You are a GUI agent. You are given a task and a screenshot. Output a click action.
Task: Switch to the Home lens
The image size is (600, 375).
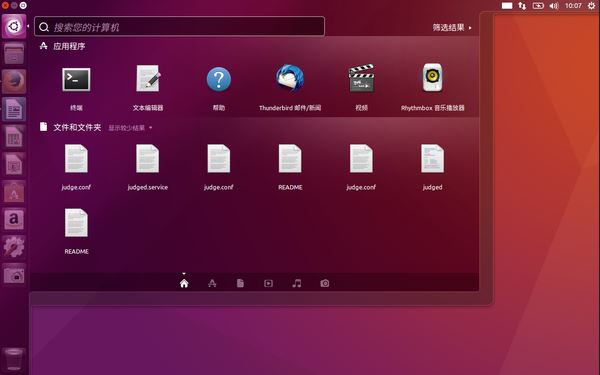click(x=184, y=283)
